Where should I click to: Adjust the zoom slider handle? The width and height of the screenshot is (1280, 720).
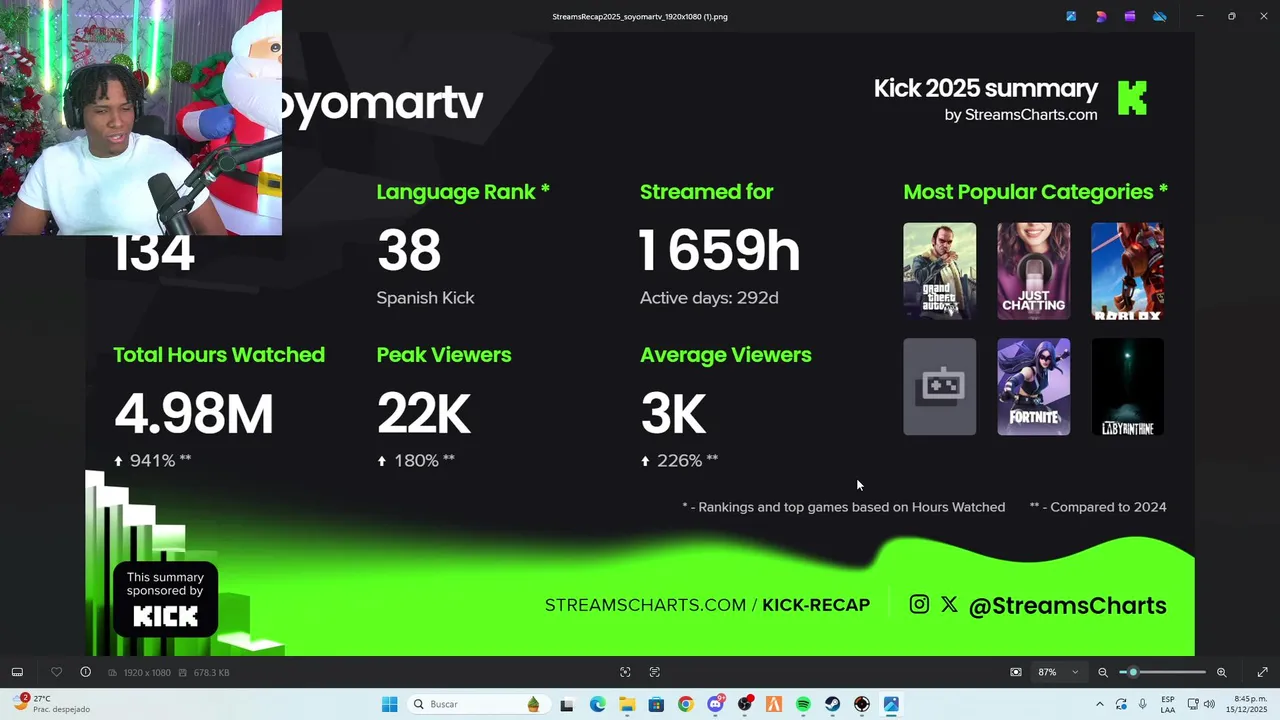pos(1133,672)
